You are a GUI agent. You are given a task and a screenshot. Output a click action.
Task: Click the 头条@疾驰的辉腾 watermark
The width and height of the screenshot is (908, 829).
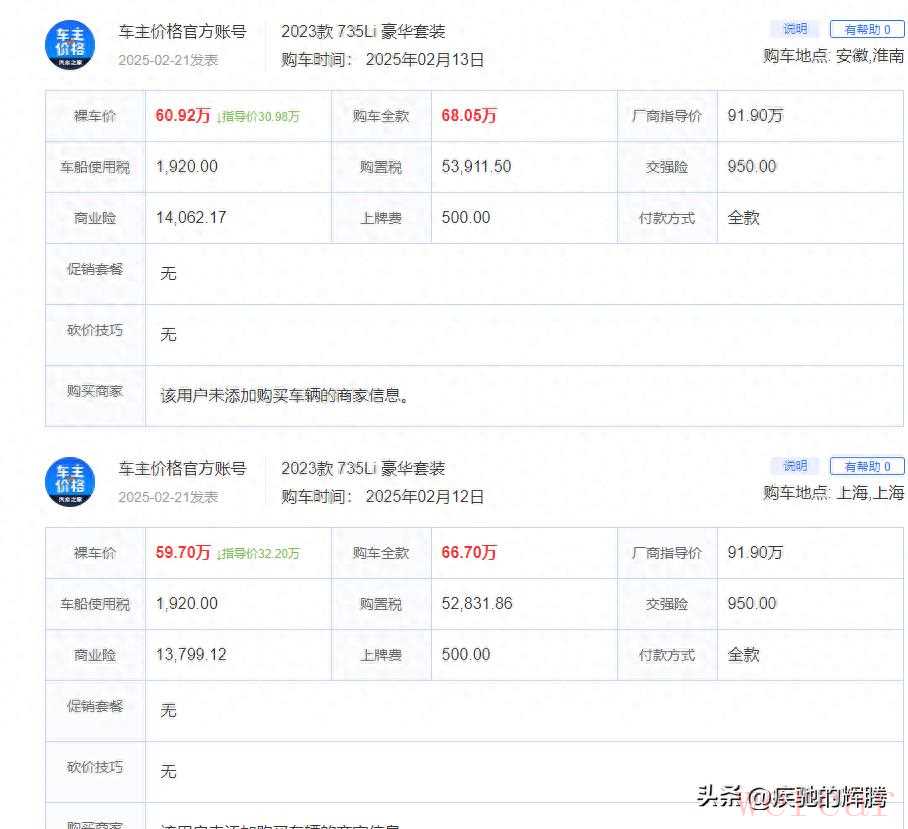pyautogui.click(x=791, y=797)
